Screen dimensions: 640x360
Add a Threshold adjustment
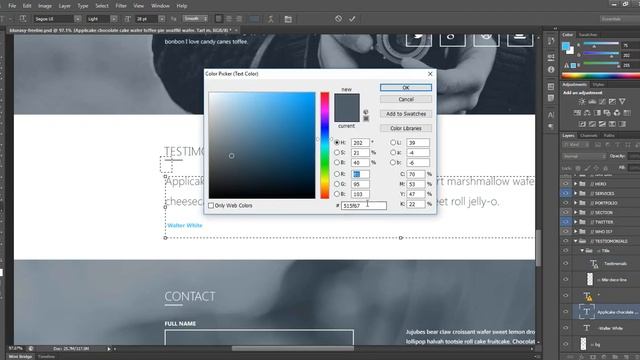coord(602,124)
